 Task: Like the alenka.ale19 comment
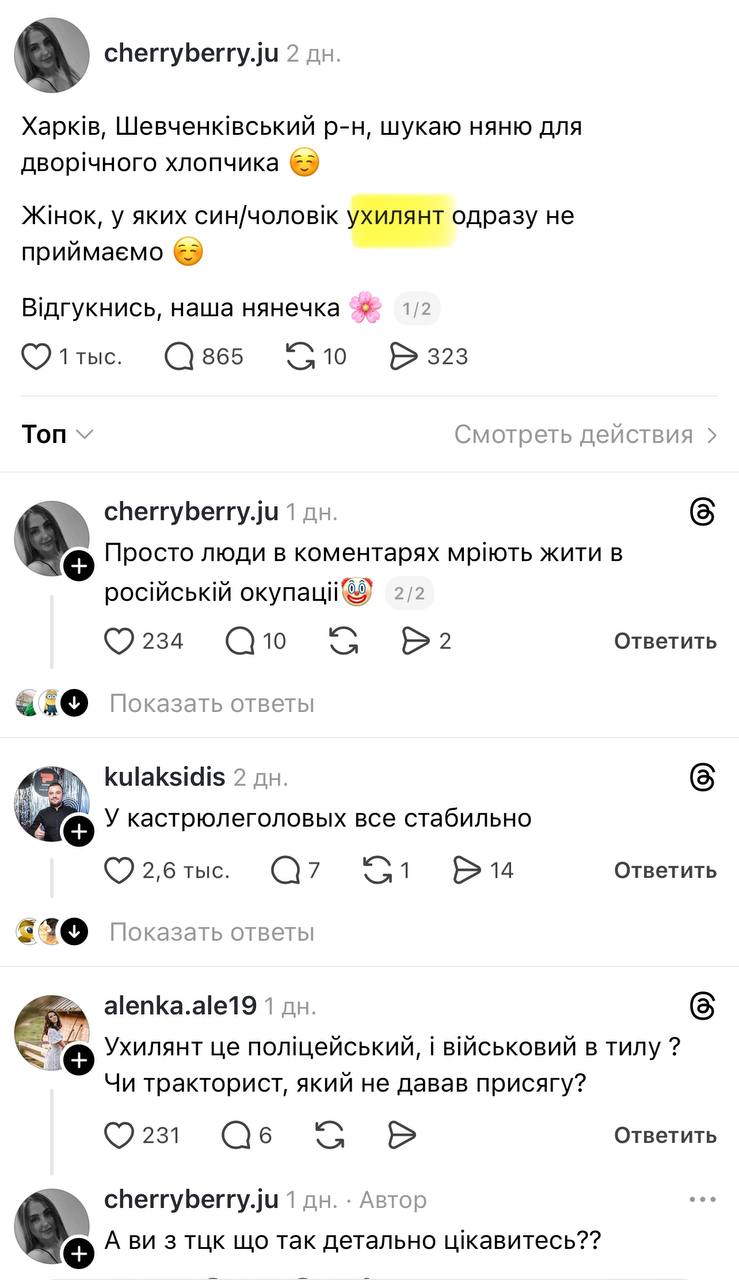pos(120,1135)
